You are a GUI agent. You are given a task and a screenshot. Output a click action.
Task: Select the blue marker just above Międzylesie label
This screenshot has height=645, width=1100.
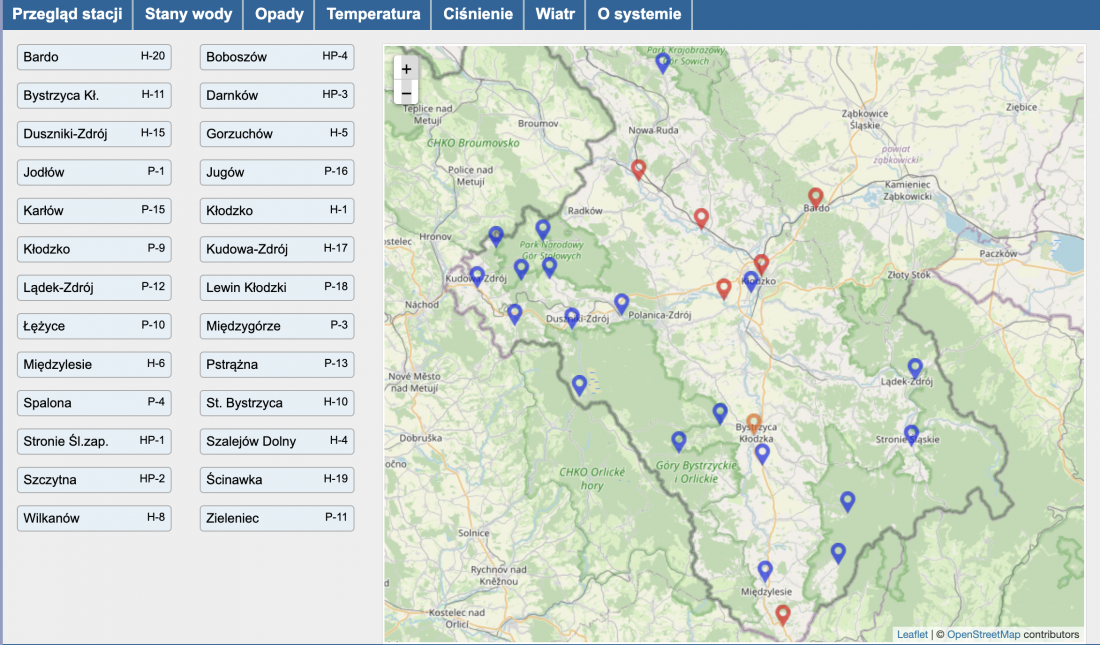point(765,571)
